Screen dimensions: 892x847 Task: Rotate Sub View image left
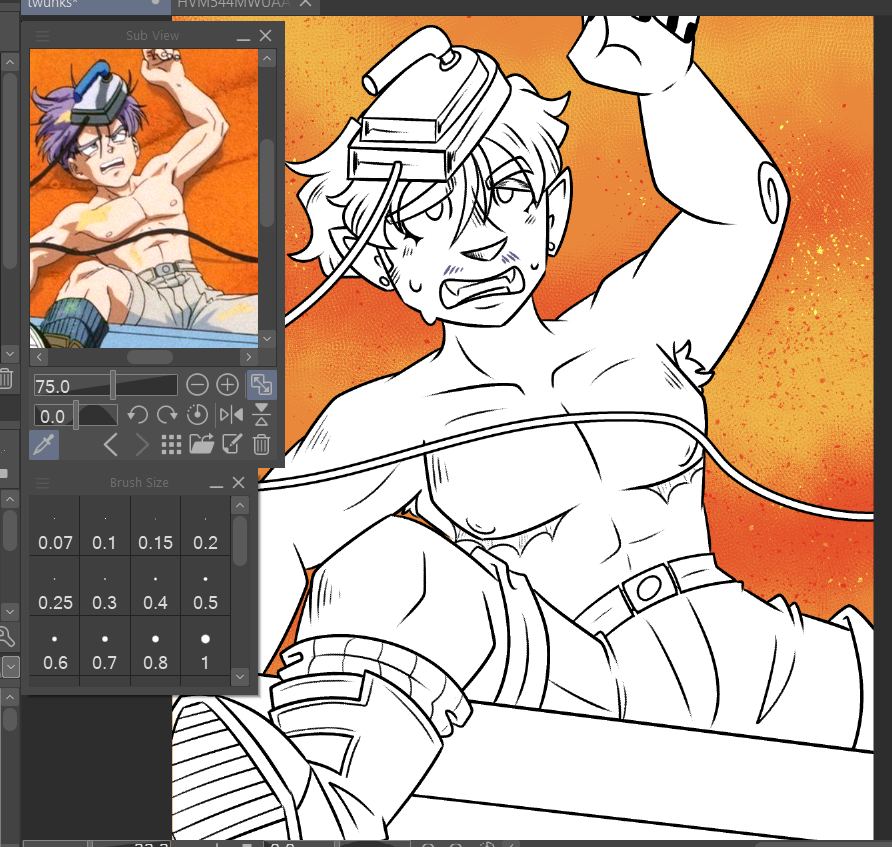[x=137, y=415]
